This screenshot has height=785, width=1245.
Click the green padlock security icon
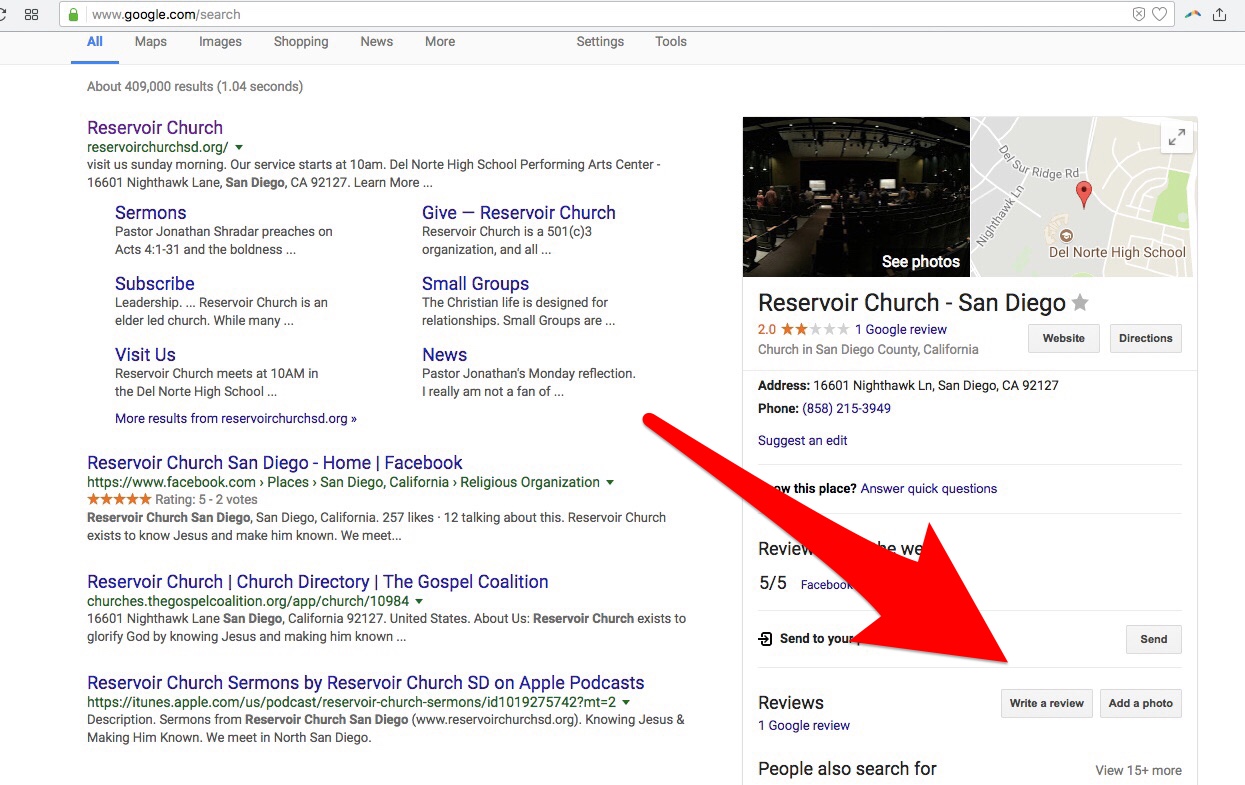coord(72,14)
